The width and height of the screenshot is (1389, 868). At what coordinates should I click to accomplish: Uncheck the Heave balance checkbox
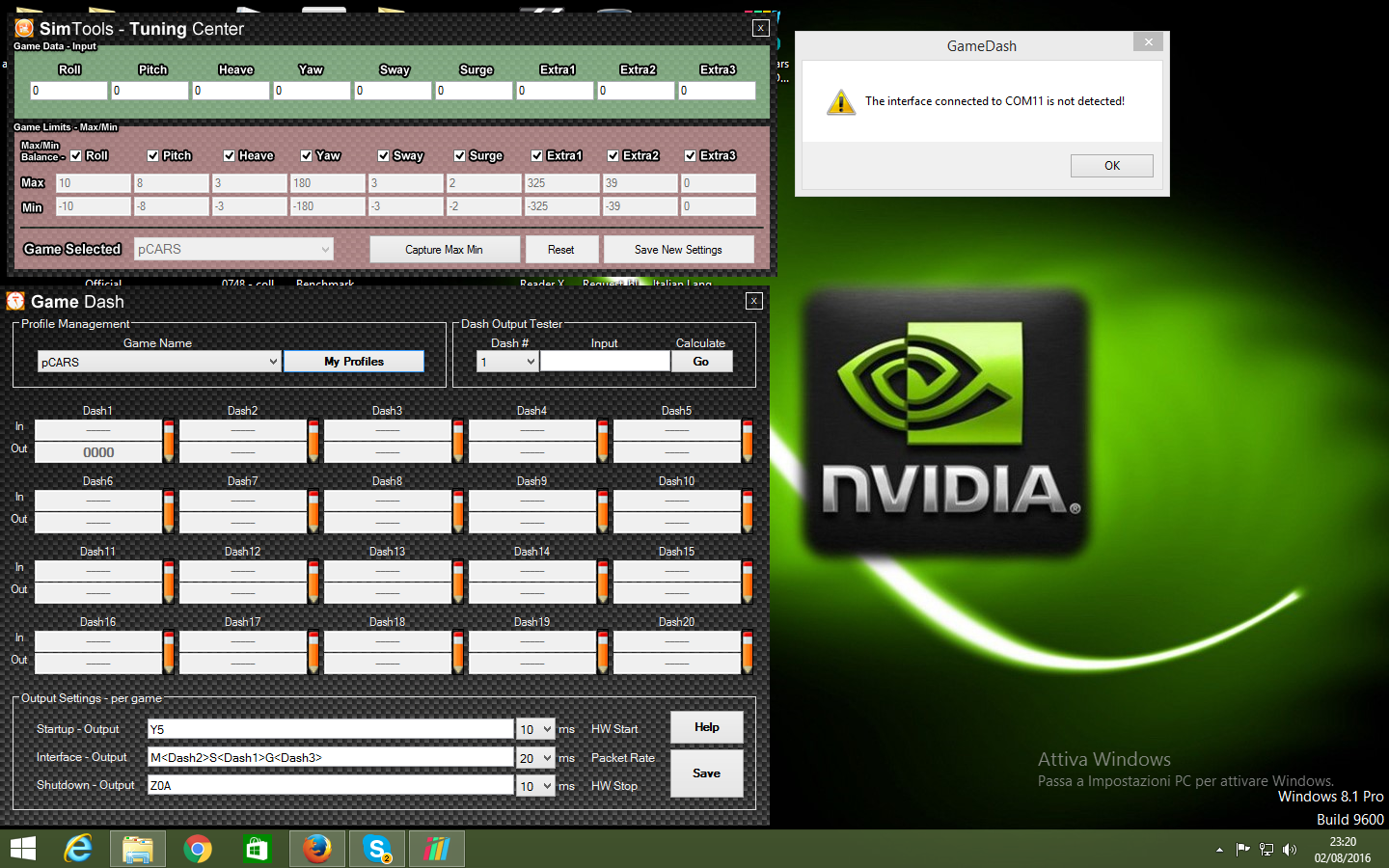[x=229, y=155]
